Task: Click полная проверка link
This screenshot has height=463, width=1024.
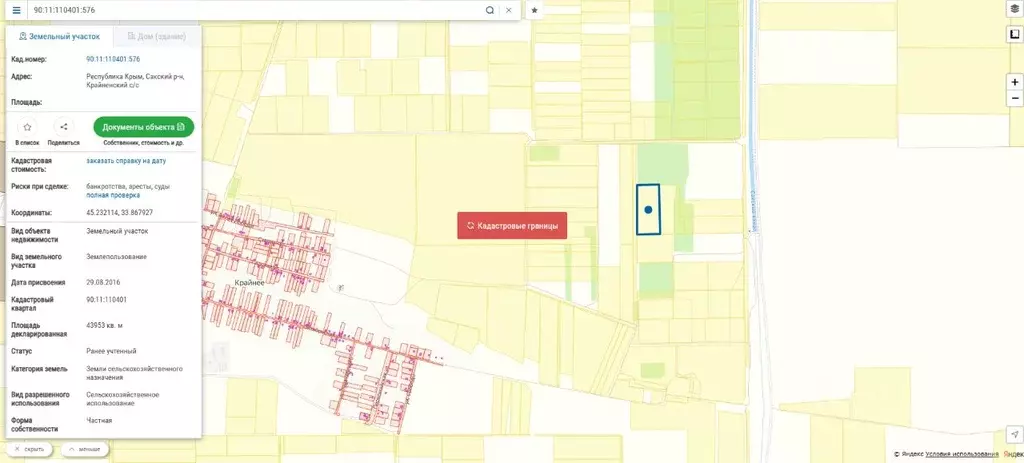Action: [113, 195]
